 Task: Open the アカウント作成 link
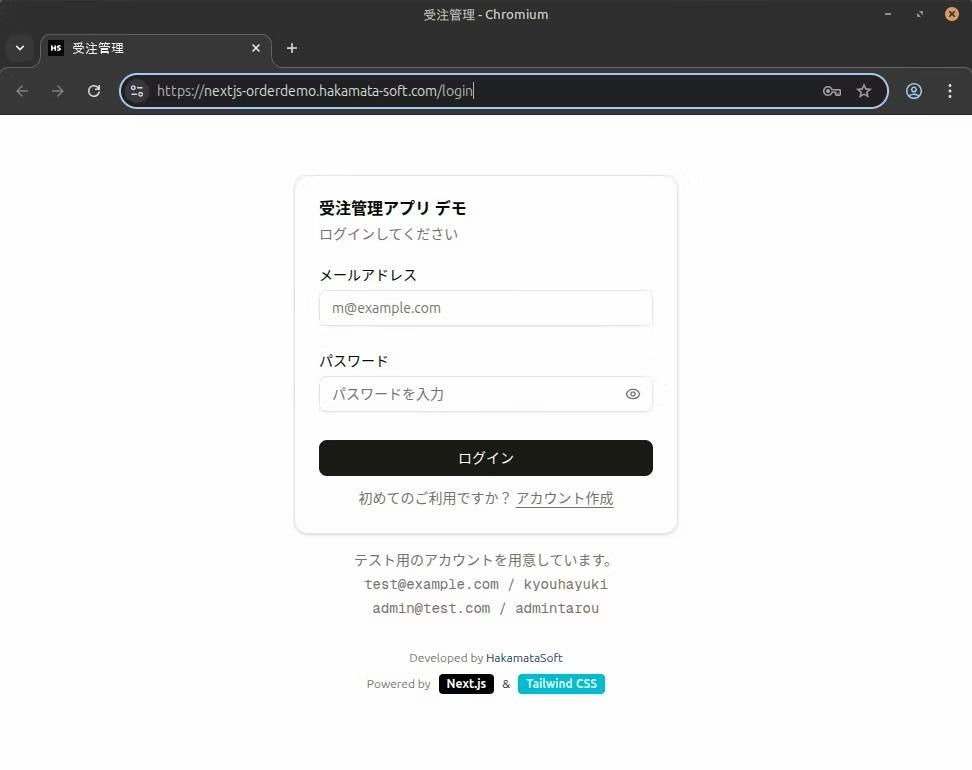pyautogui.click(x=564, y=498)
